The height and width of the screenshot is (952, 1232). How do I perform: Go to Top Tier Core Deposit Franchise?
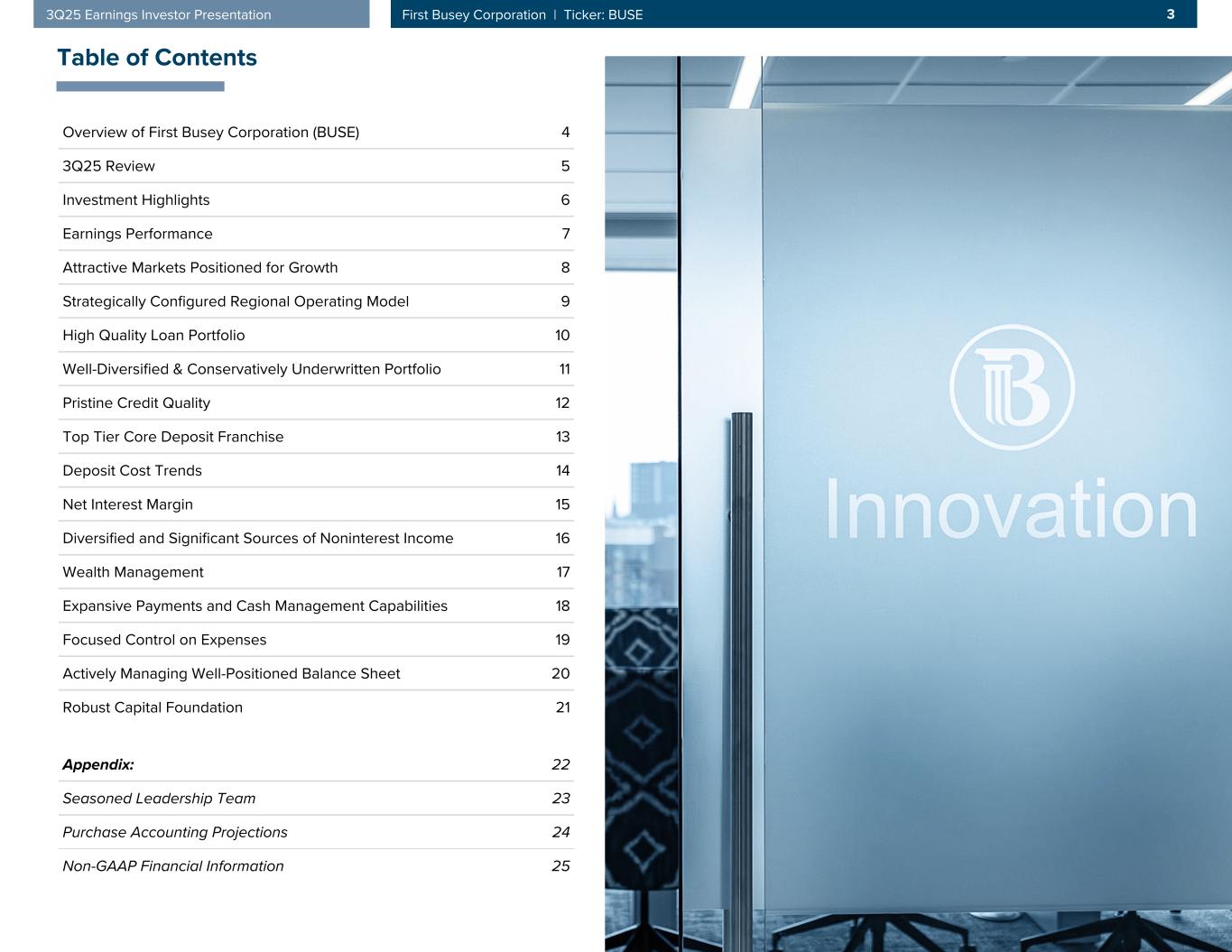click(x=172, y=437)
